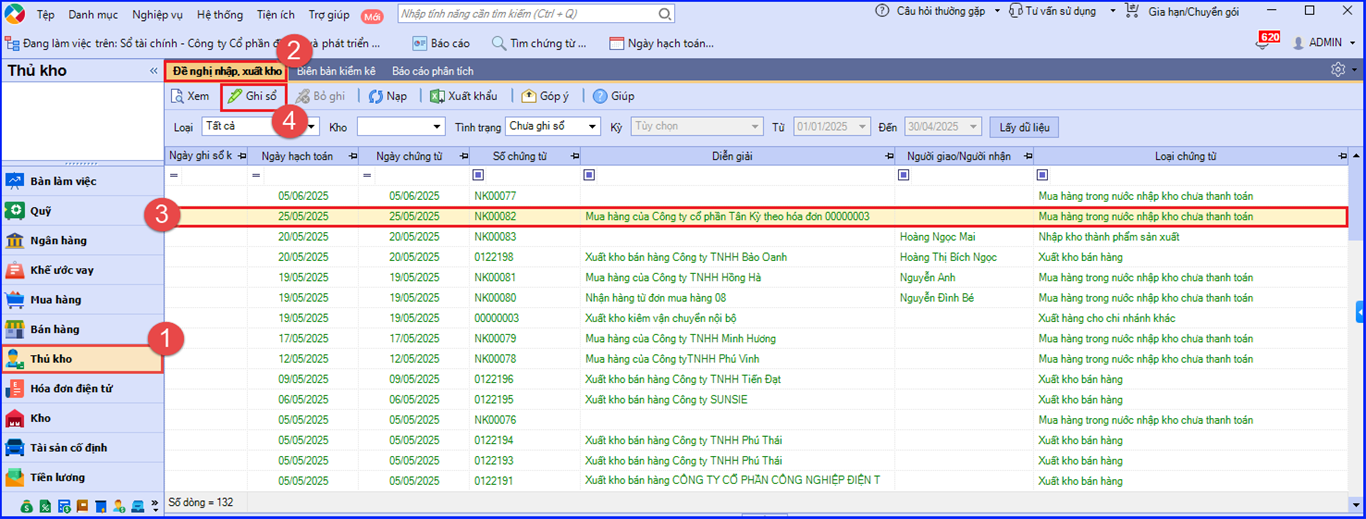Click the Ghi sổ pen icon
The image size is (1366, 519).
(234, 96)
